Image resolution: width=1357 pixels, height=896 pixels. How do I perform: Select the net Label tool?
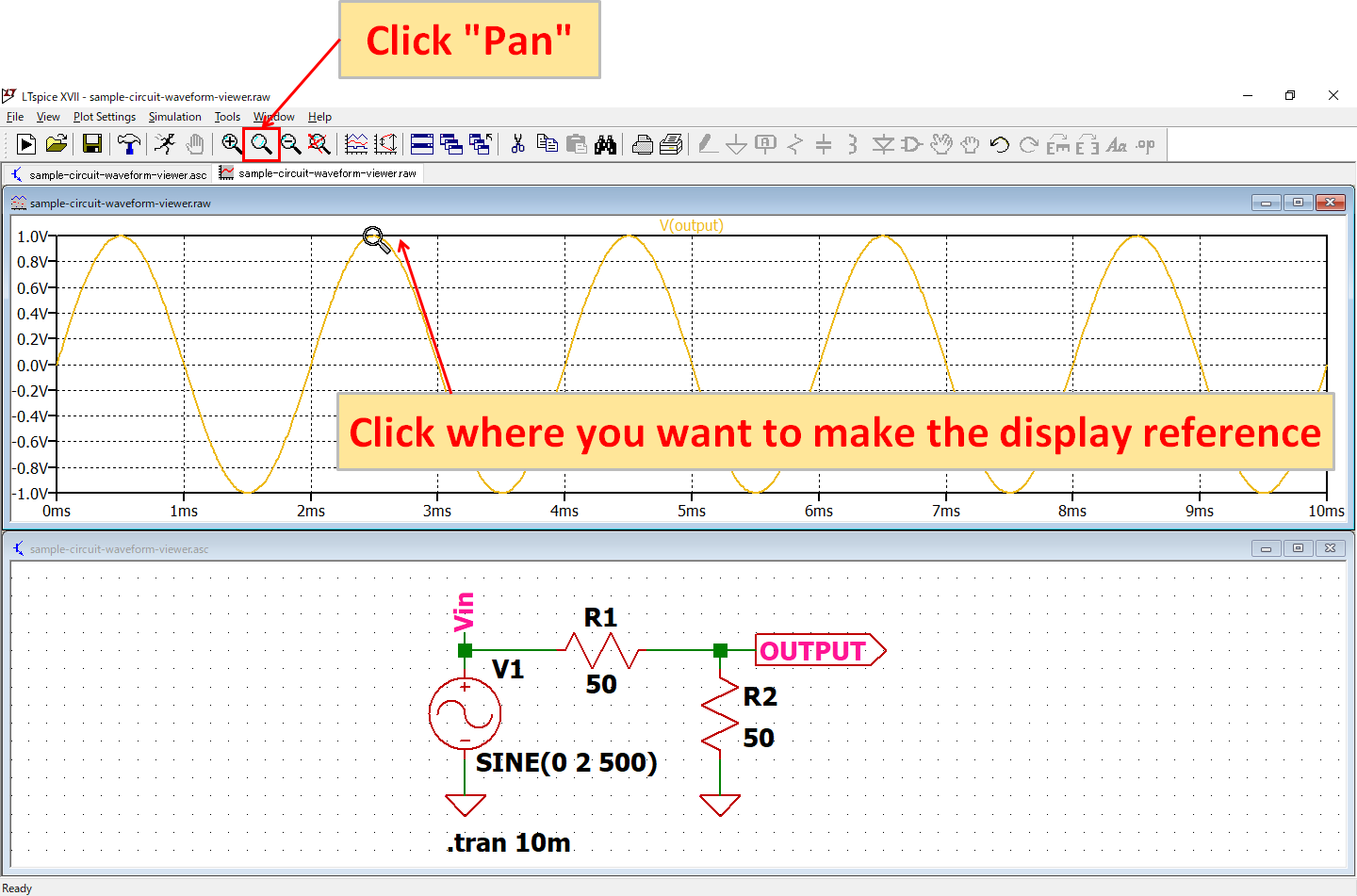764,144
